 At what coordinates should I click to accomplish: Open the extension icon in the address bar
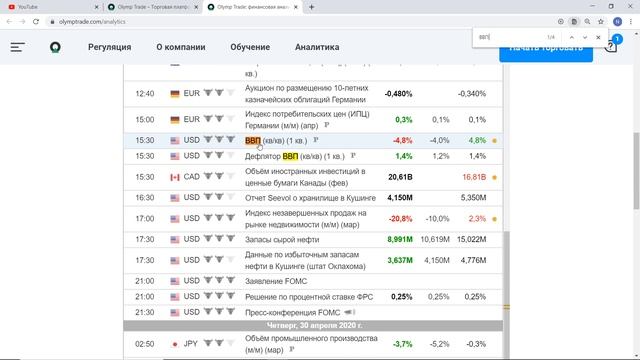tap(574, 22)
